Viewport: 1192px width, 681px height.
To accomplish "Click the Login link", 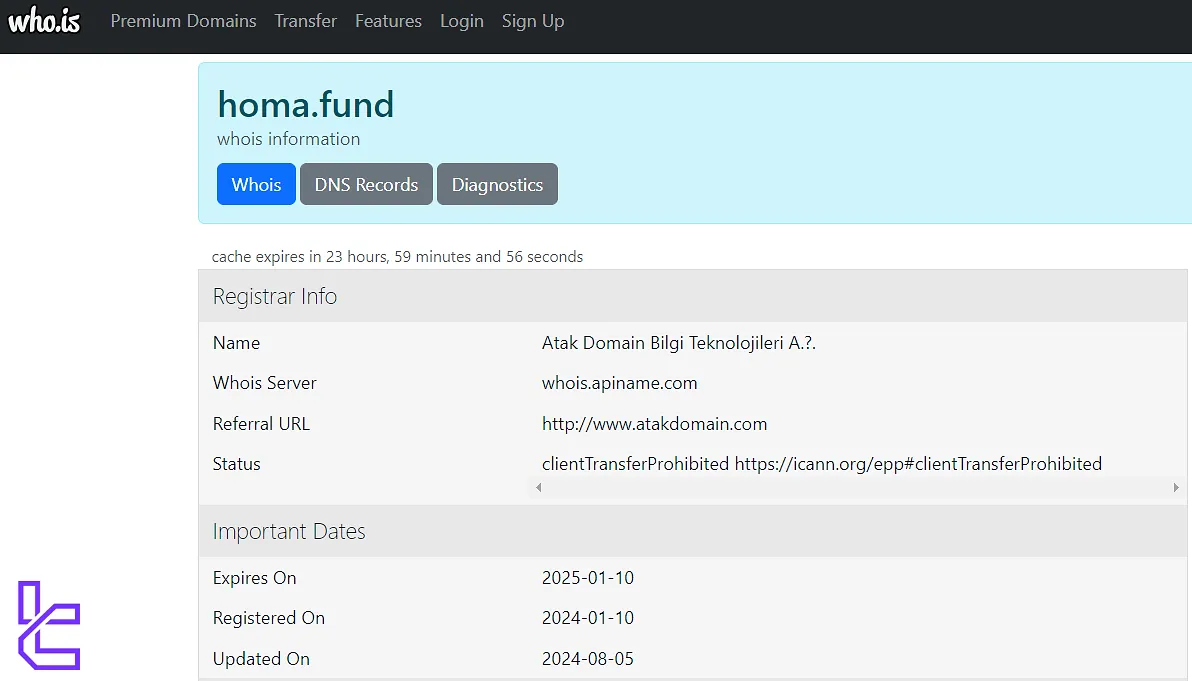I will 462,21.
